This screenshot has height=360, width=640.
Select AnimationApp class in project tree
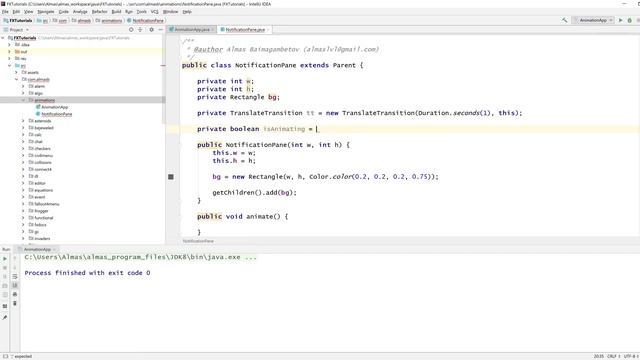[x=52, y=107]
